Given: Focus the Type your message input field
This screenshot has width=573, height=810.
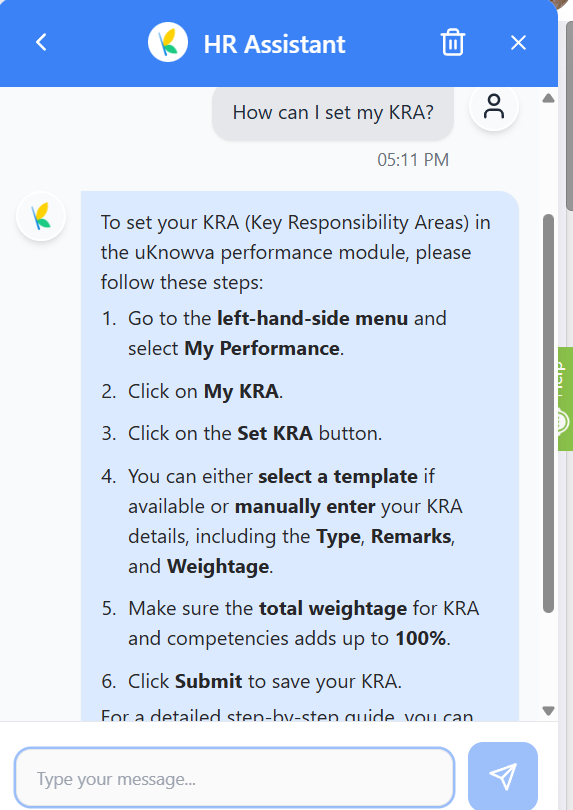Looking at the screenshot, I should click(235, 778).
